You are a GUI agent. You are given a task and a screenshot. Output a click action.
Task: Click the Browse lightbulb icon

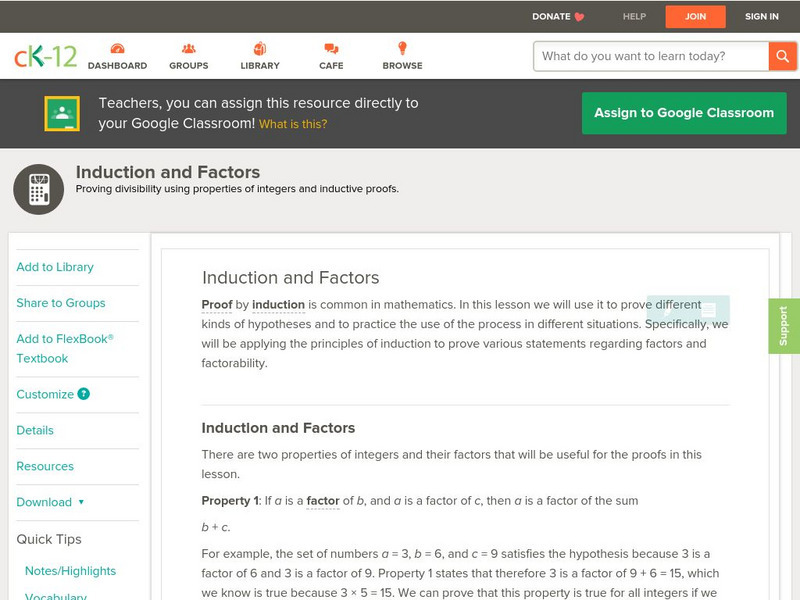402,49
